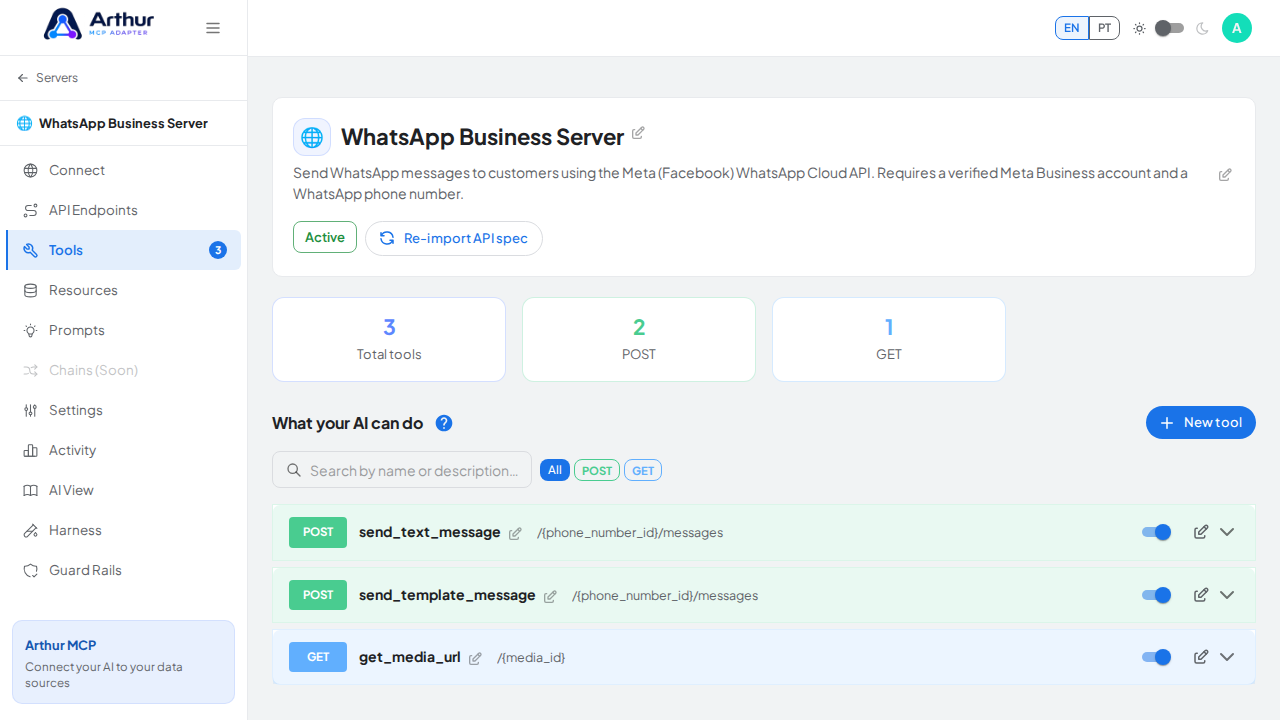This screenshot has width=1280, height=720.
Task: Open editor for get_media_url tool row
Action: coord(1201,657)
